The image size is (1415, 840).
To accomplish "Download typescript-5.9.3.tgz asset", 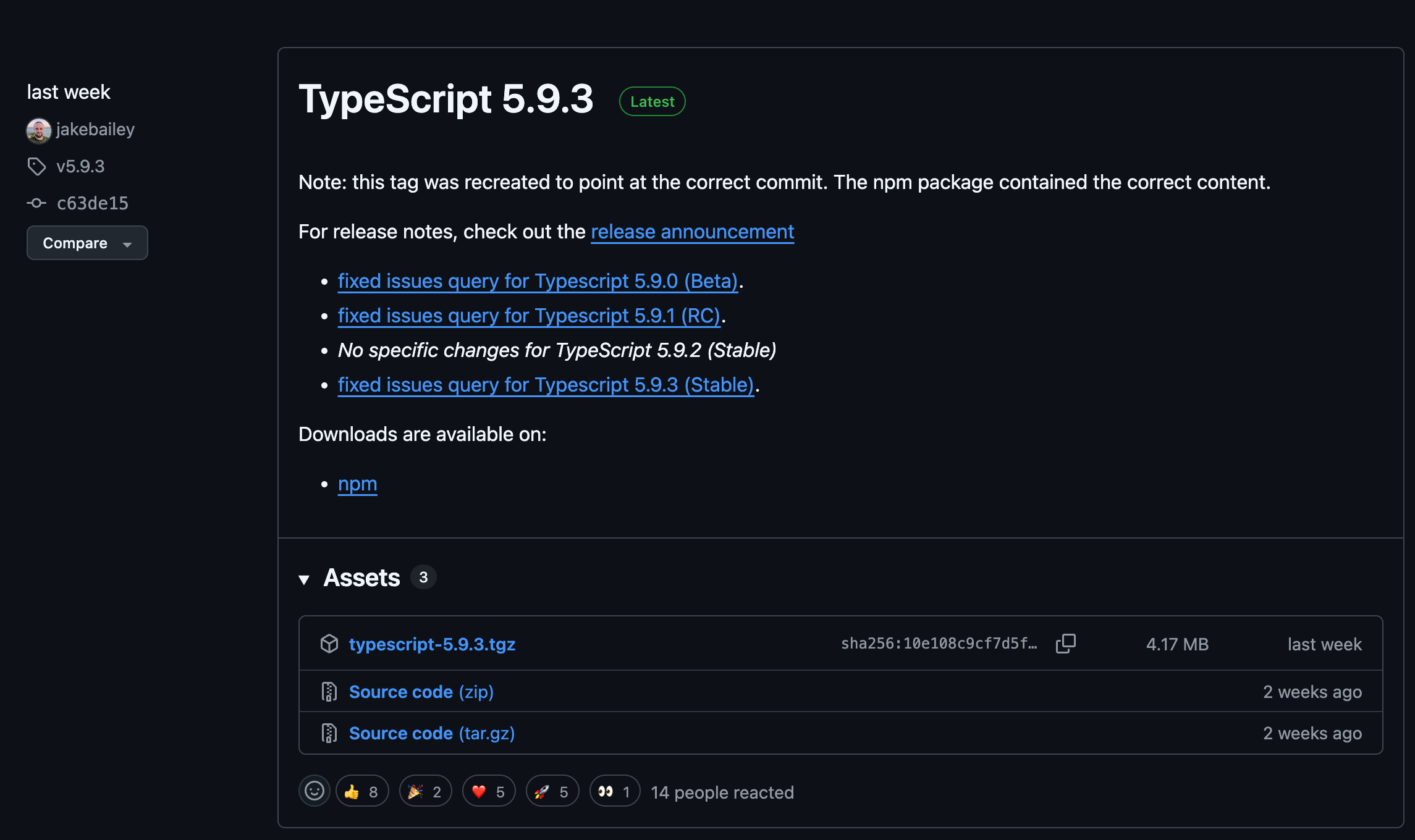I will tap(432, 644).
